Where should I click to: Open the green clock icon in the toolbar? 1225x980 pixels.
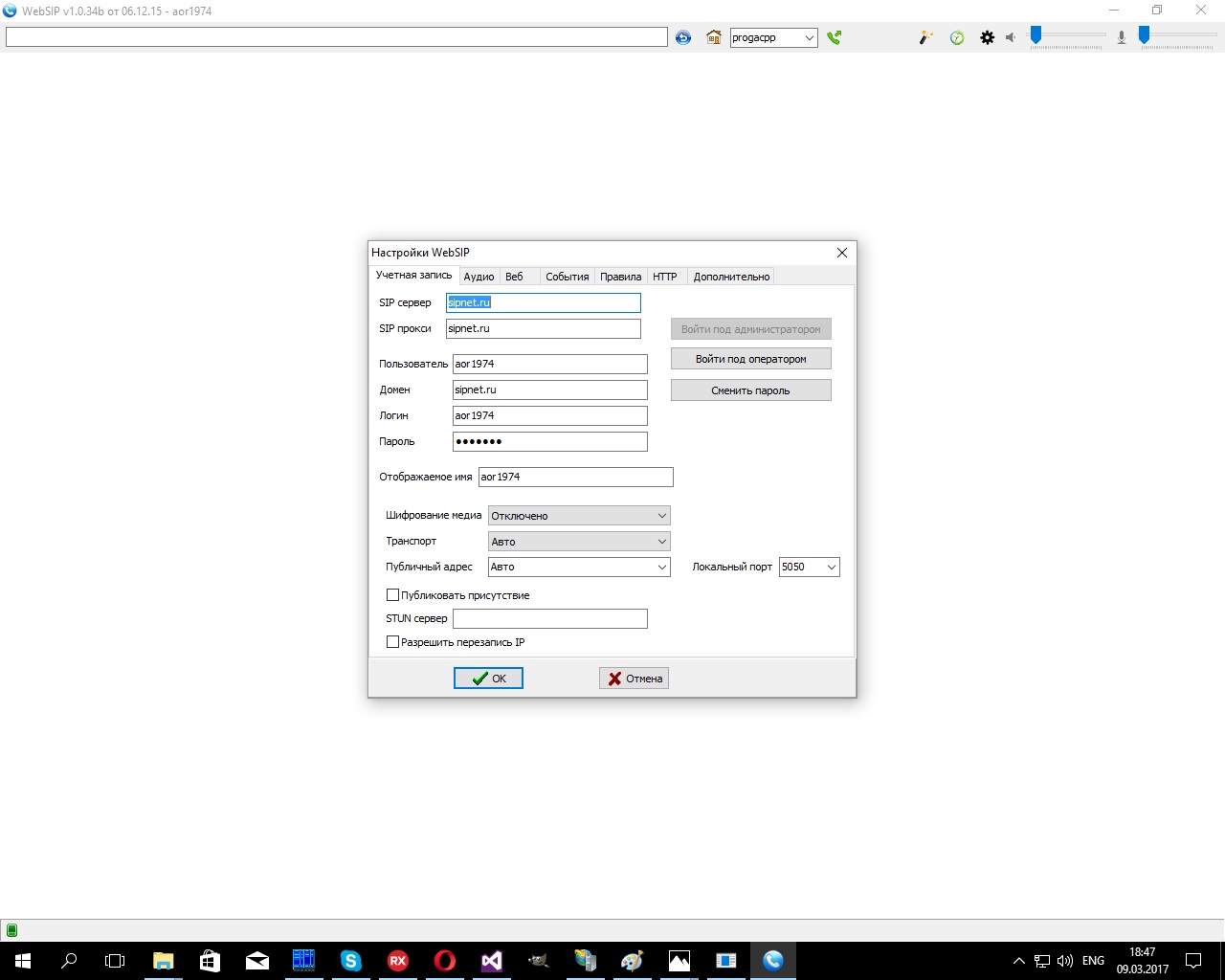[957, 37]
